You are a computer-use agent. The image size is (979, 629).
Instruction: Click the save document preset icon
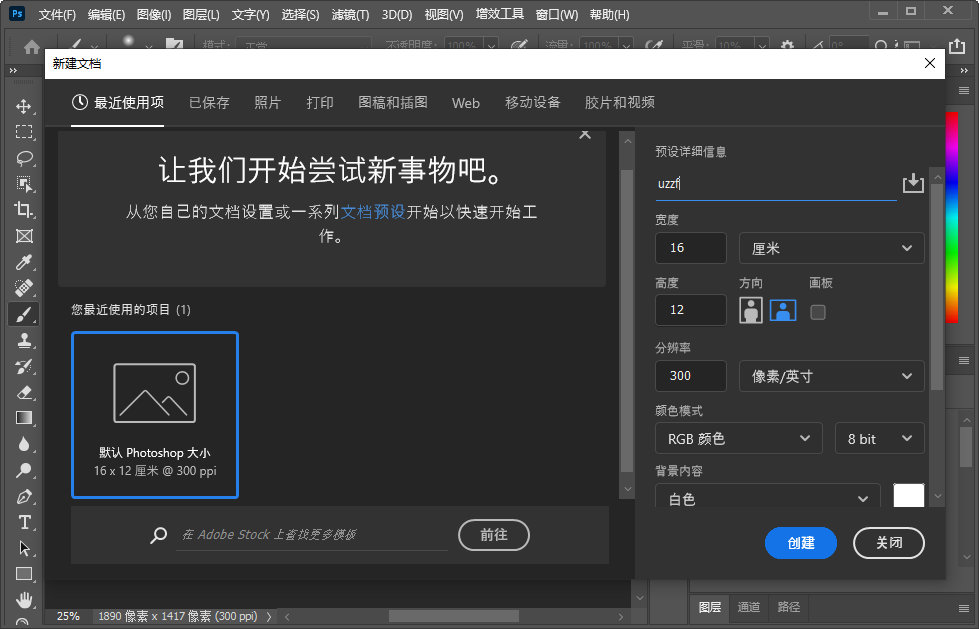point(912,183)
